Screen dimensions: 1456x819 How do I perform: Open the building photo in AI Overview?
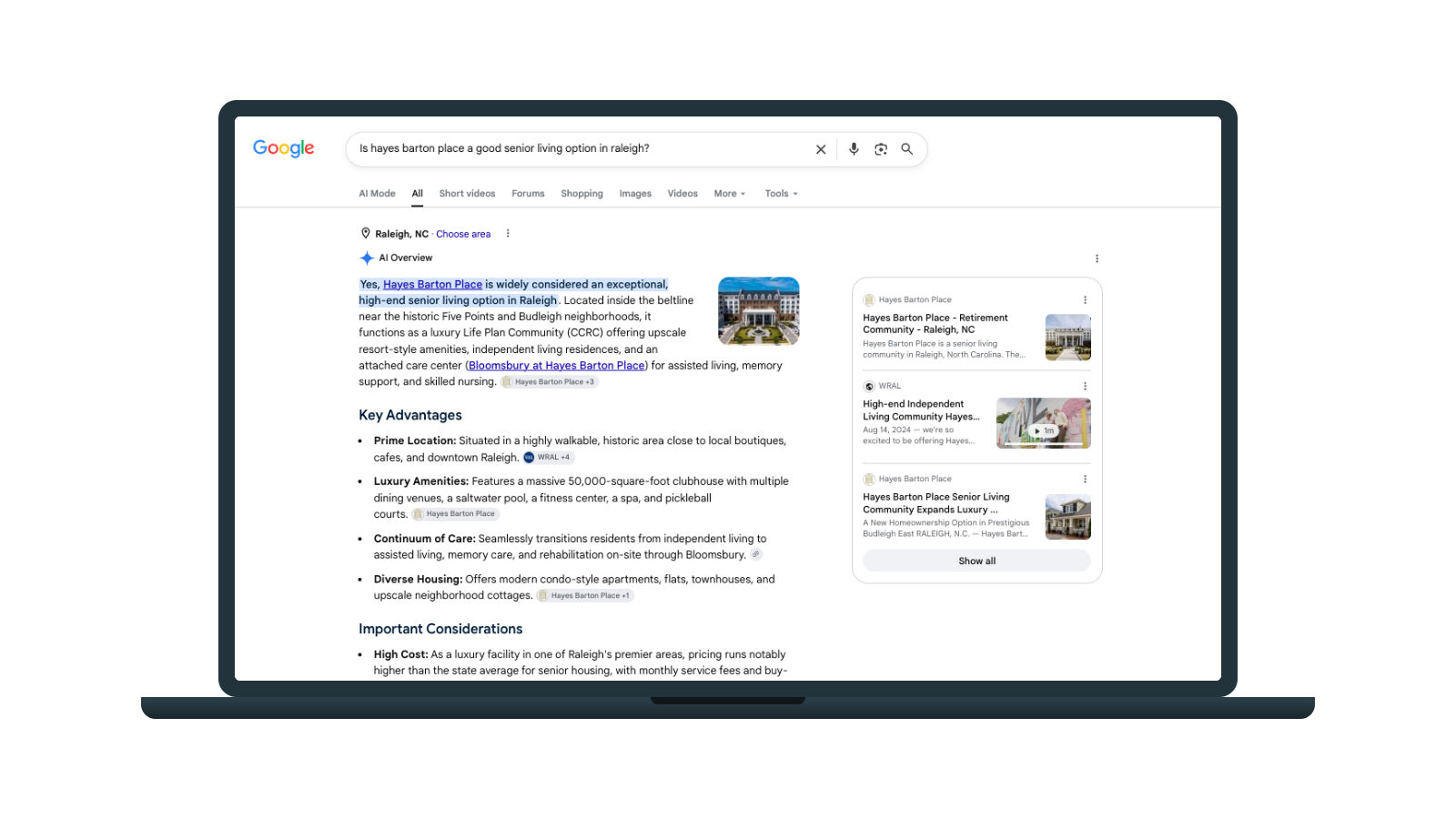759,311
